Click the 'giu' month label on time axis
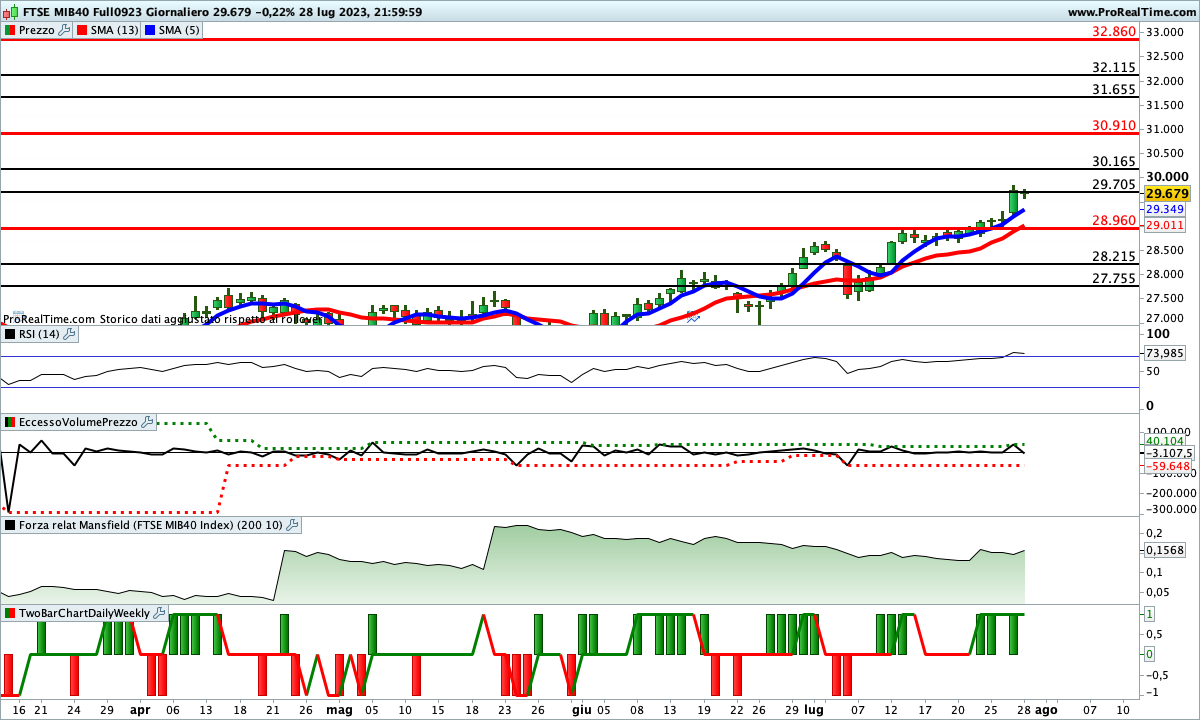The width and height of the screenshot is (1200, 720). point(580,709)
